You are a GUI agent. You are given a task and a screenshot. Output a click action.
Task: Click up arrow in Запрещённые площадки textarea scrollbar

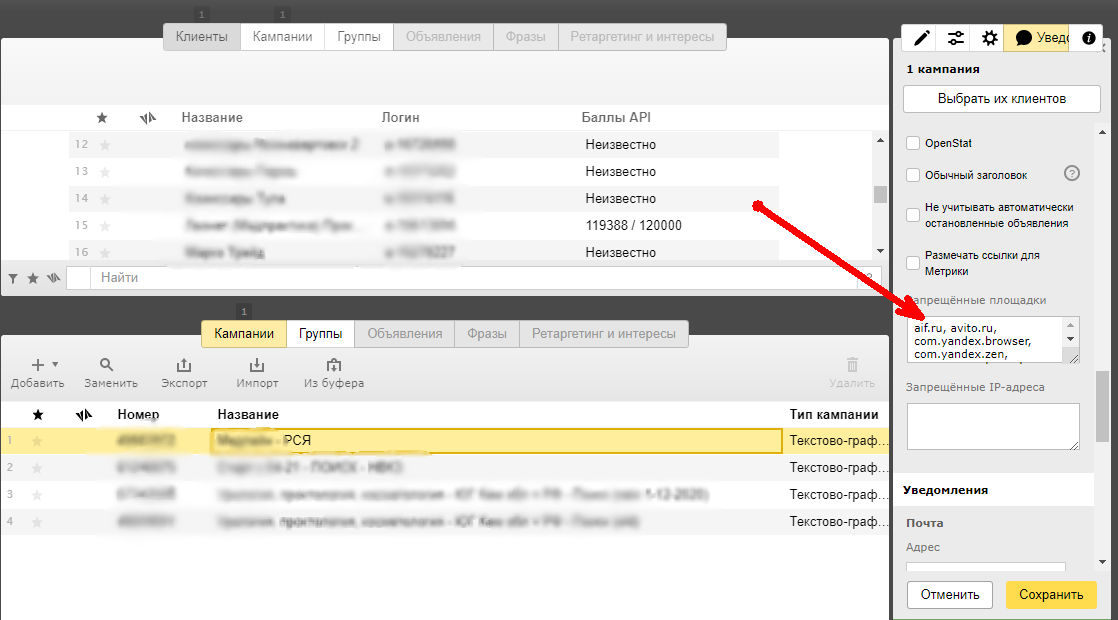click(1070, 325)
